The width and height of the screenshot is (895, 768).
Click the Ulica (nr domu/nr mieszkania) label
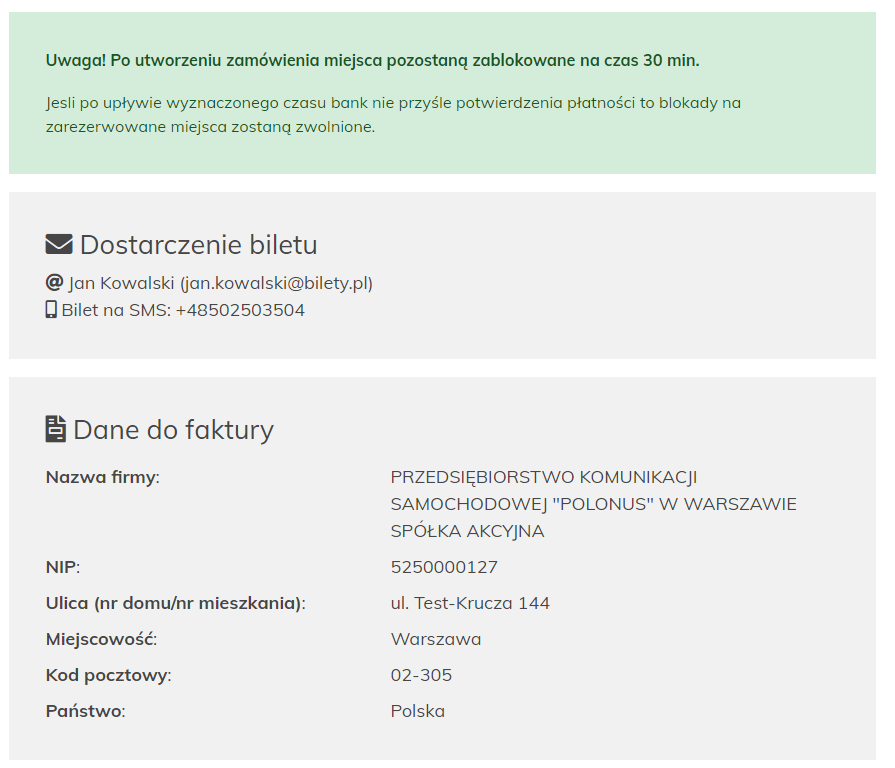[176, 603]
